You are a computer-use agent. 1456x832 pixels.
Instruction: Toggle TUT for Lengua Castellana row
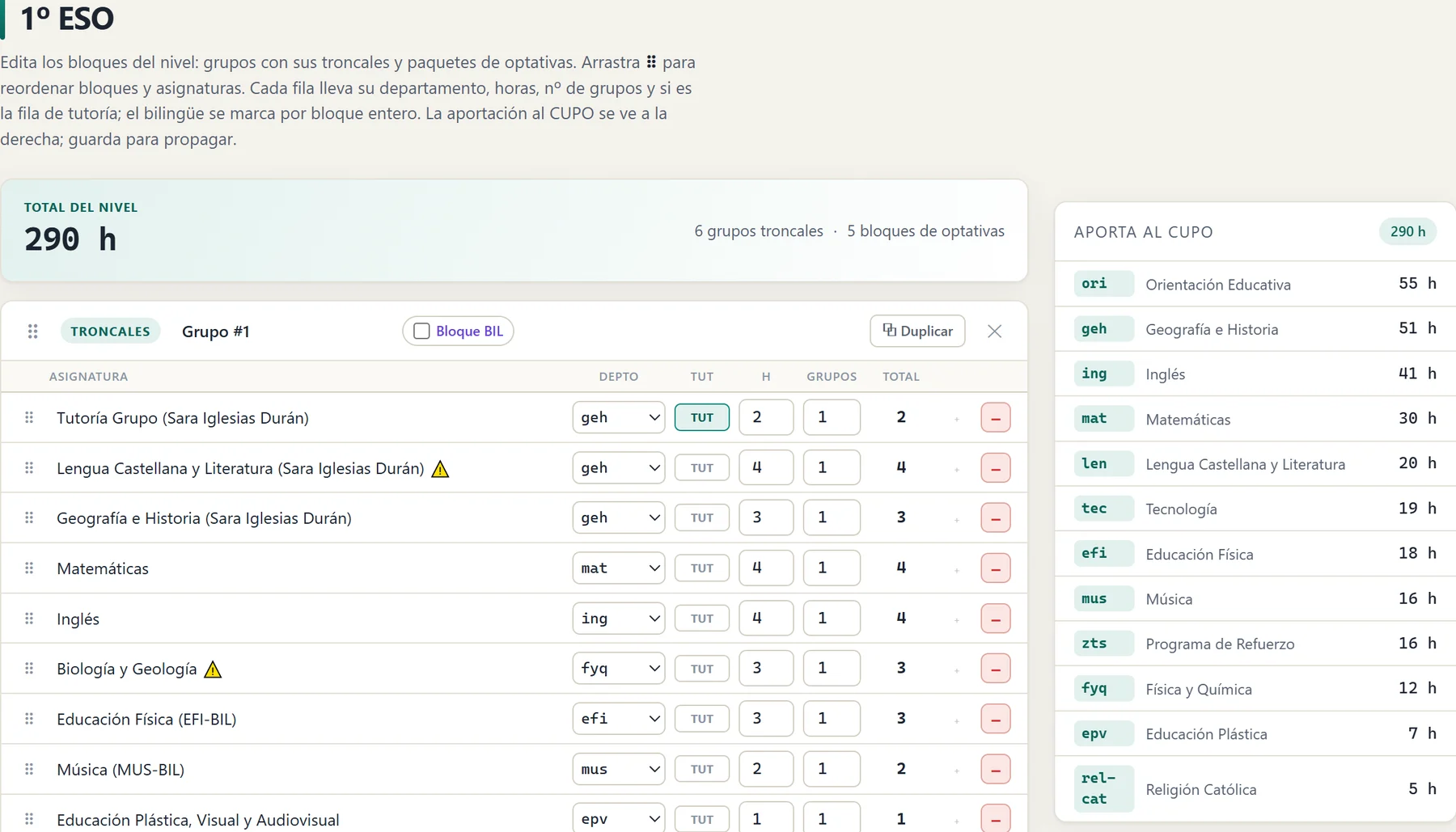point(702,468)
